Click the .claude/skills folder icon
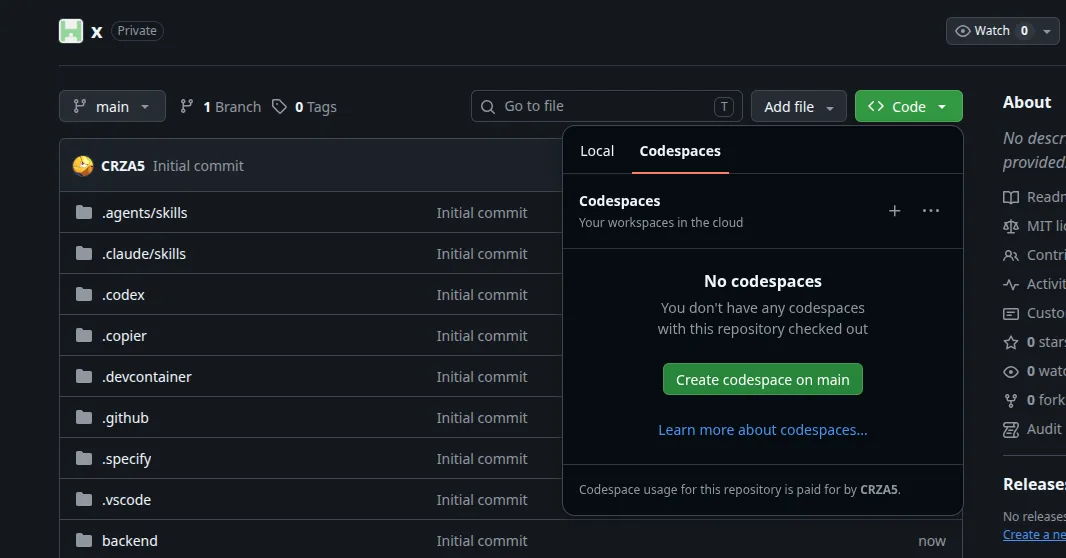The width and height of the screenshot is (1066, 558). click(x=84, y=254)
